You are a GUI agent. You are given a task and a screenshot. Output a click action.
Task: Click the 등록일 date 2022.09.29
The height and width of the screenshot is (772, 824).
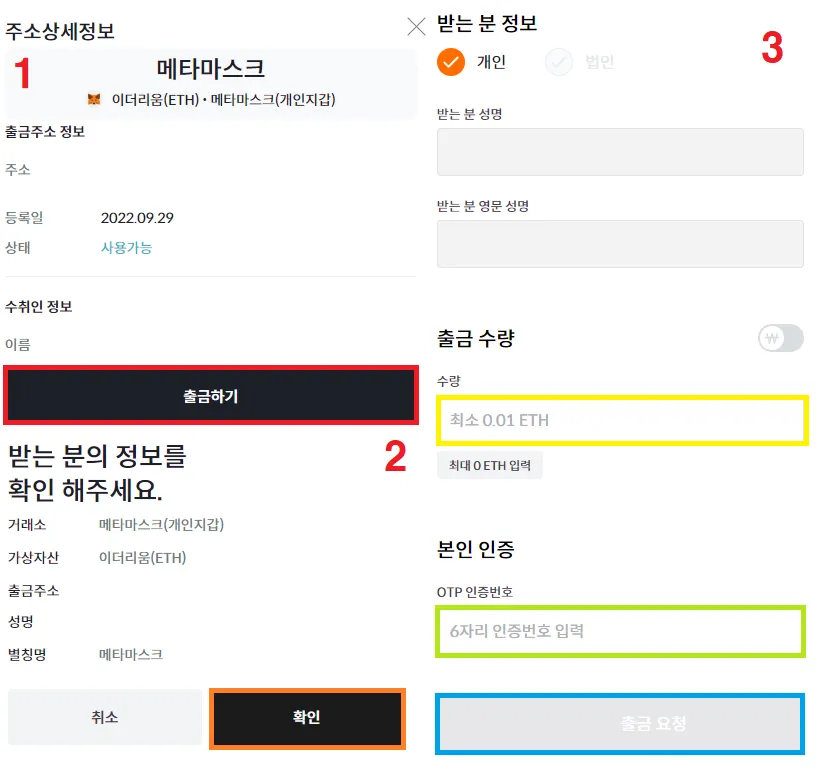[x=137, y=217]
